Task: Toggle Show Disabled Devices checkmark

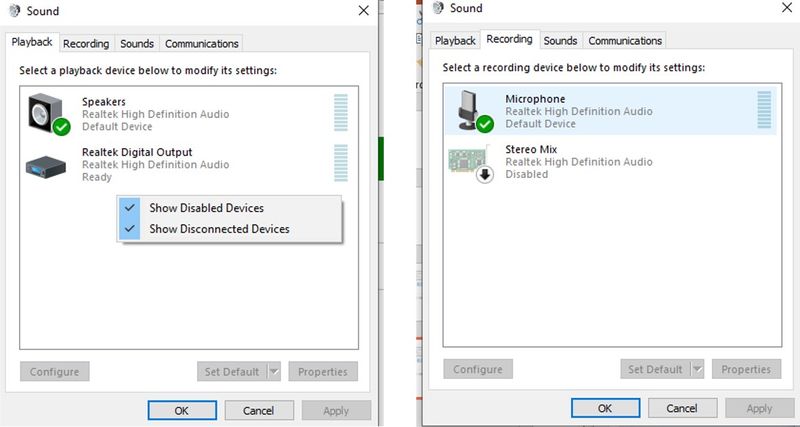Action: click(x=130, y=208)
